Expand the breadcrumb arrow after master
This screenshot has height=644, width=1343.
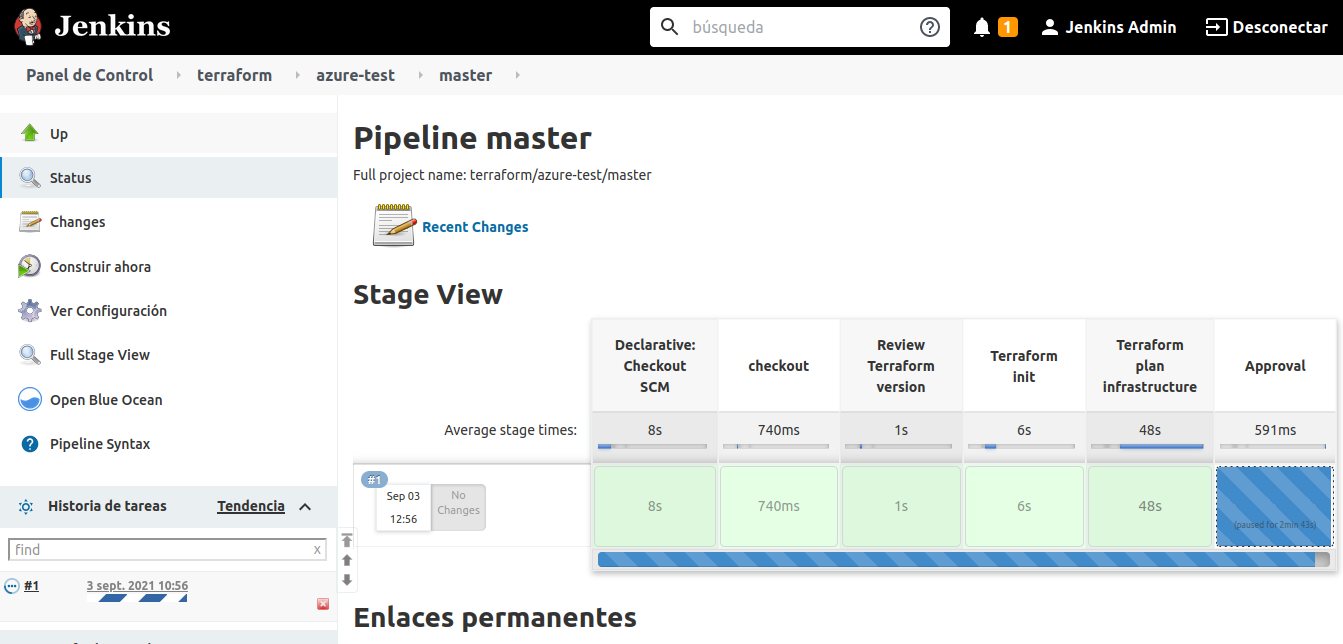[517, 75]
